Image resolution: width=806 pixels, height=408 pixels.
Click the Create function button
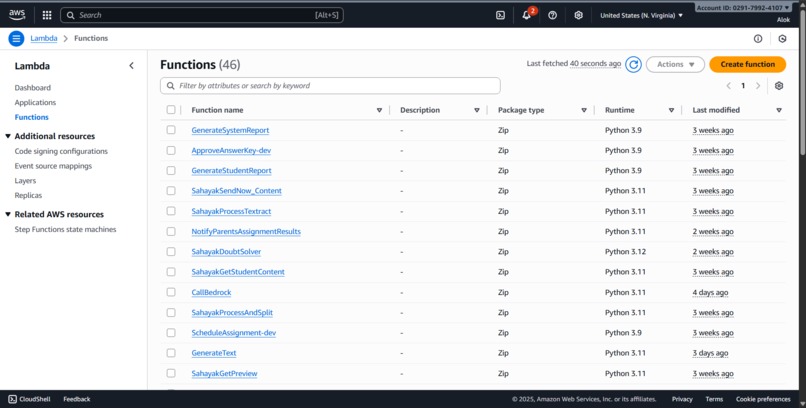(x=747, y=64)
